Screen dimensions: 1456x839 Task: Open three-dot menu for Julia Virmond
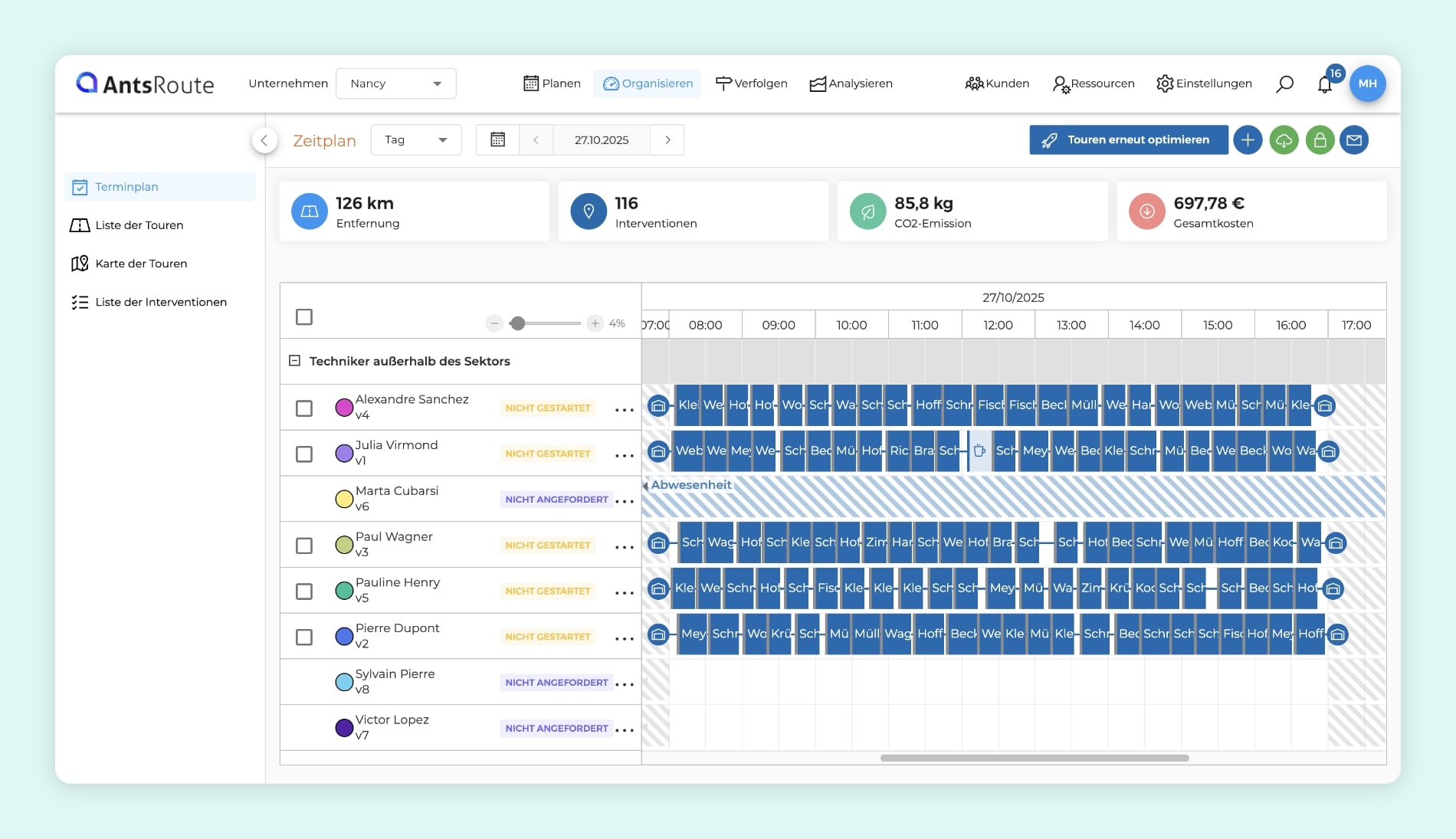pyautogui.click(x=625, y=455)
